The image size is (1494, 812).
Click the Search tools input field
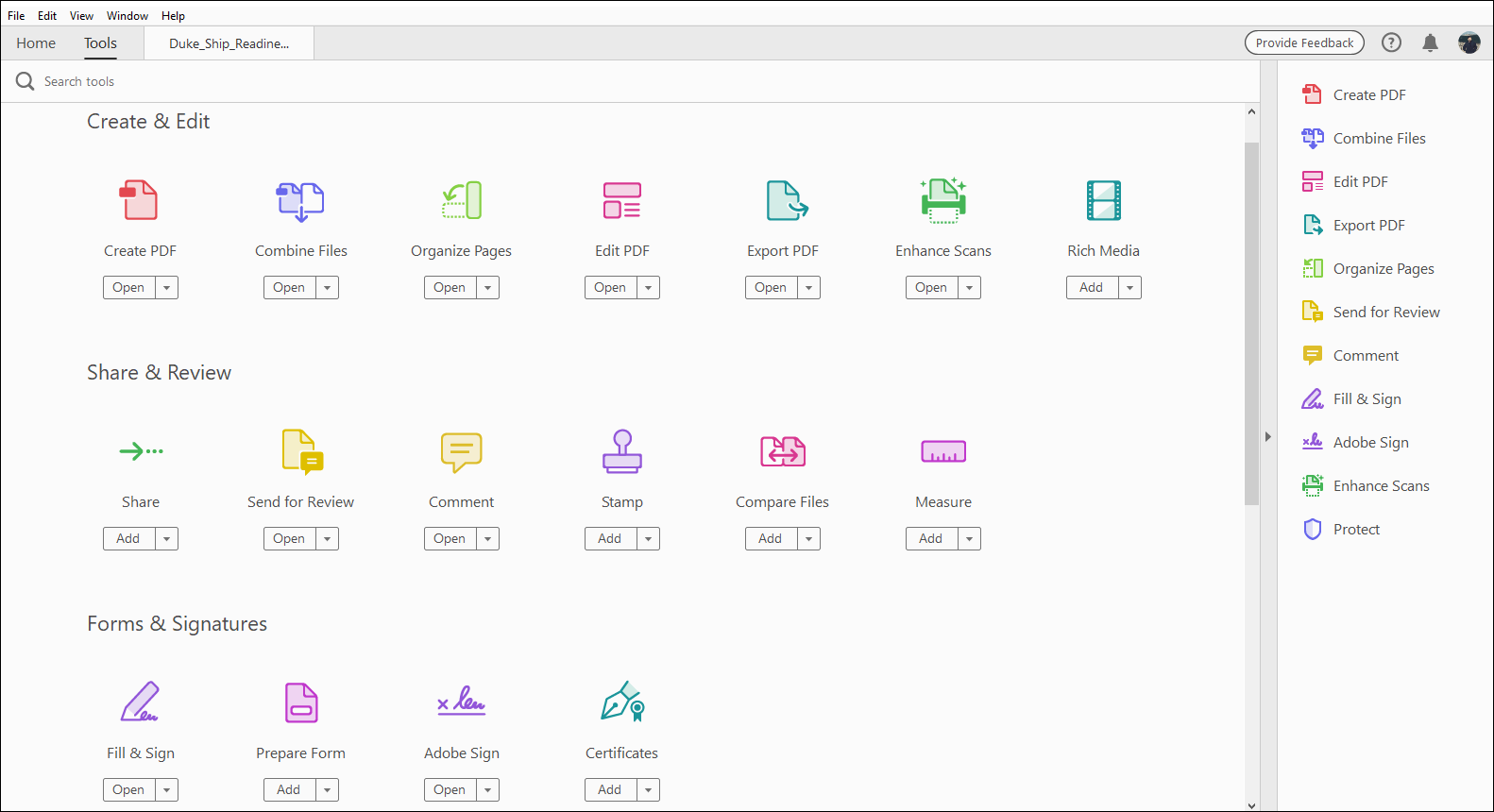pyautogui.click(x=631, y=81)
